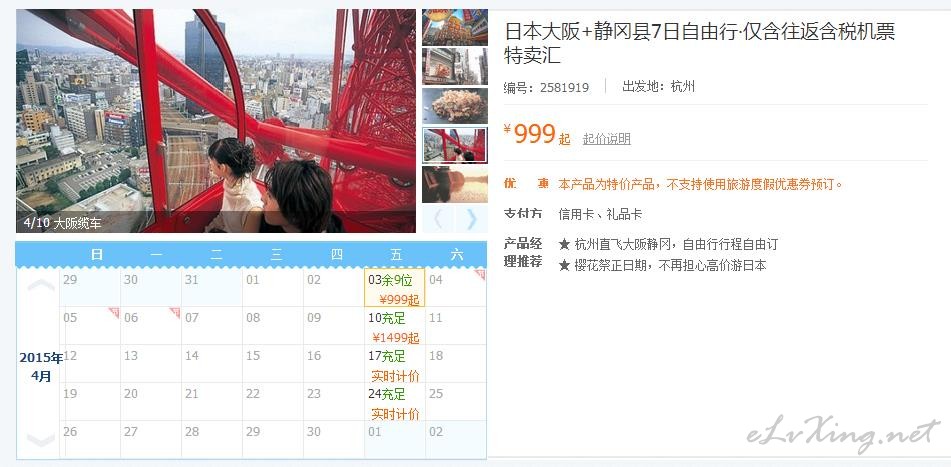Open the fifth thumbnail below cable car
This screenshot has width=951, height=467.
(x=455, y=184)
